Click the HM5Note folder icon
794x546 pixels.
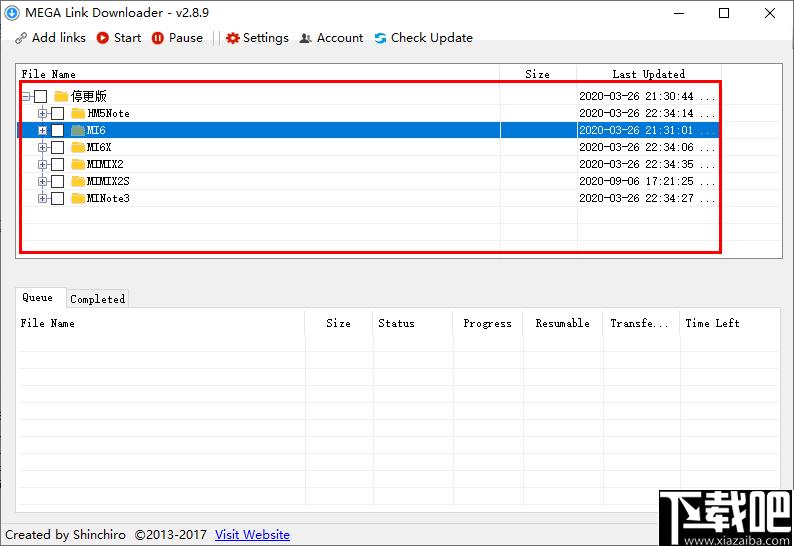pyautogui.click(x=78, y=113)
